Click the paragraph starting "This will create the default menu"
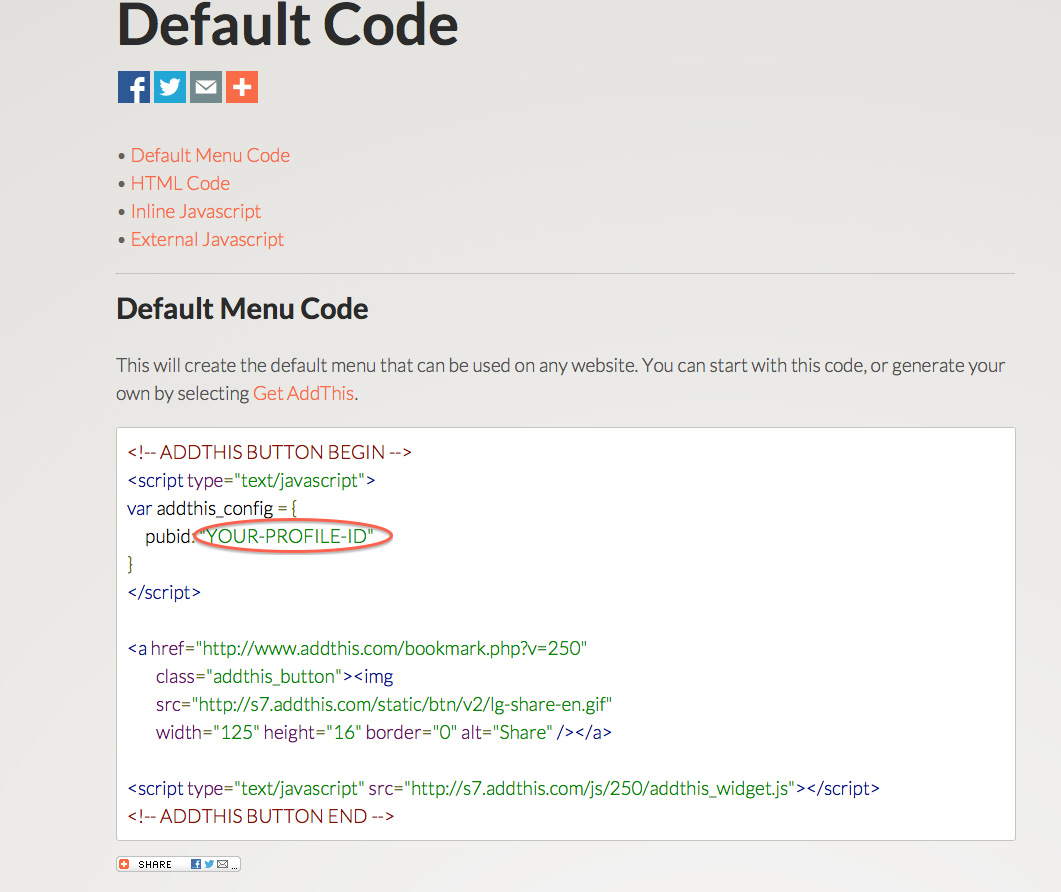 (560, 379)
